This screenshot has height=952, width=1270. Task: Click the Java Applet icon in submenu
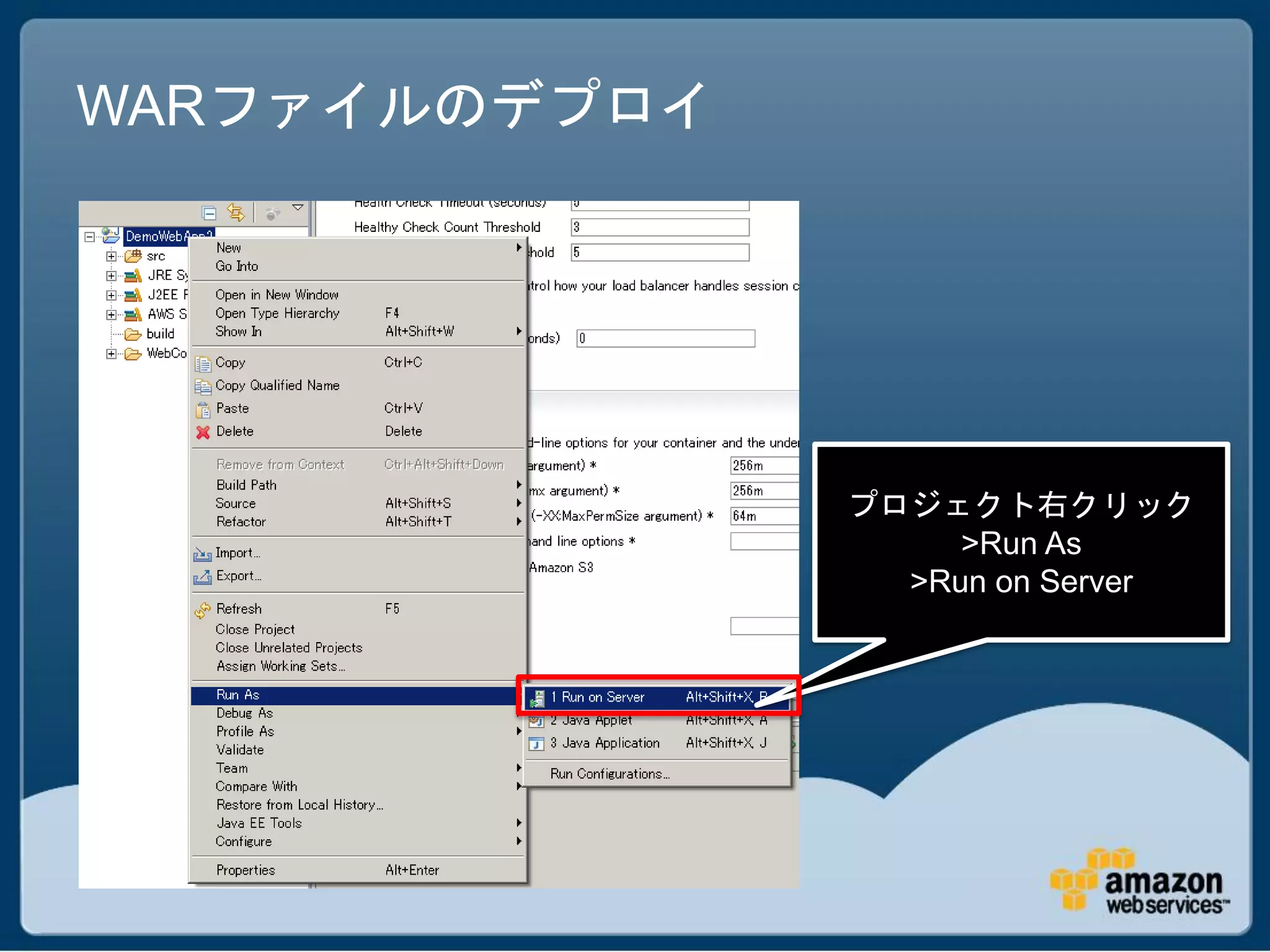pyautogui.click(x=536, y=721)
